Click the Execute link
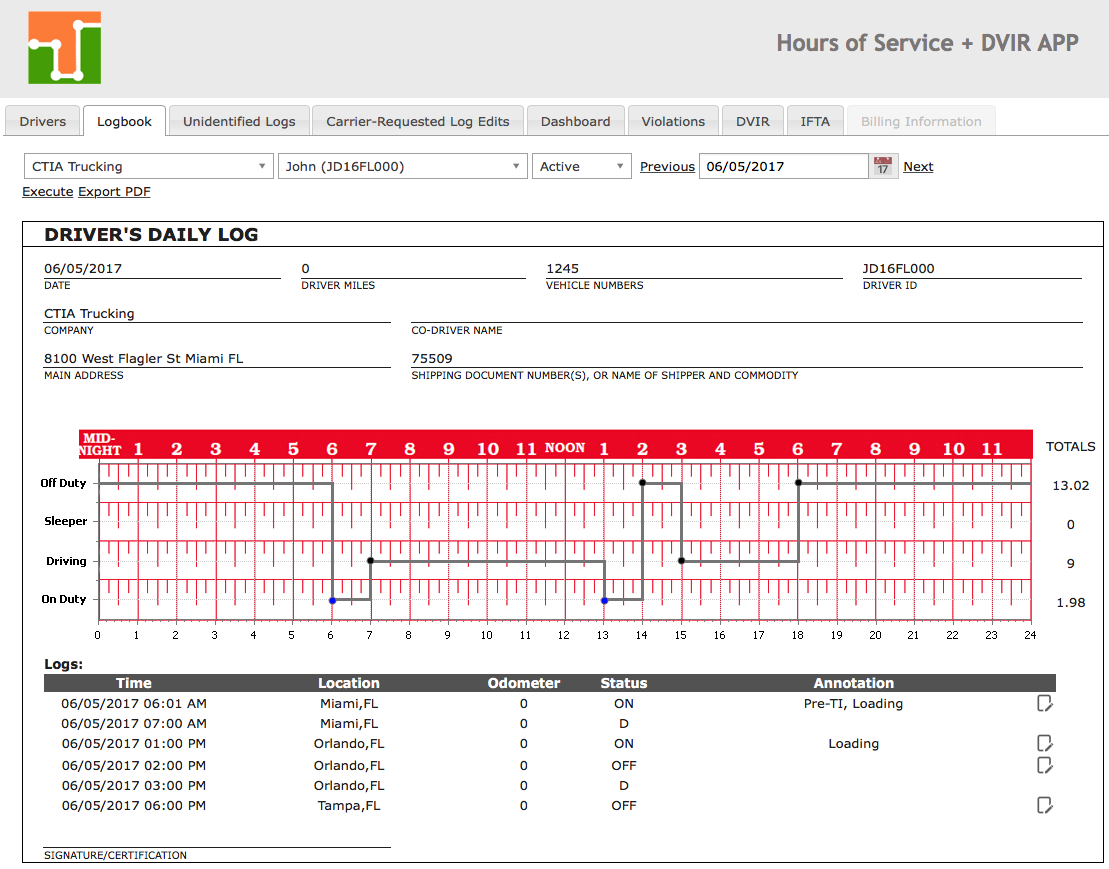The image size is (1109, 869). click(47, 191)
